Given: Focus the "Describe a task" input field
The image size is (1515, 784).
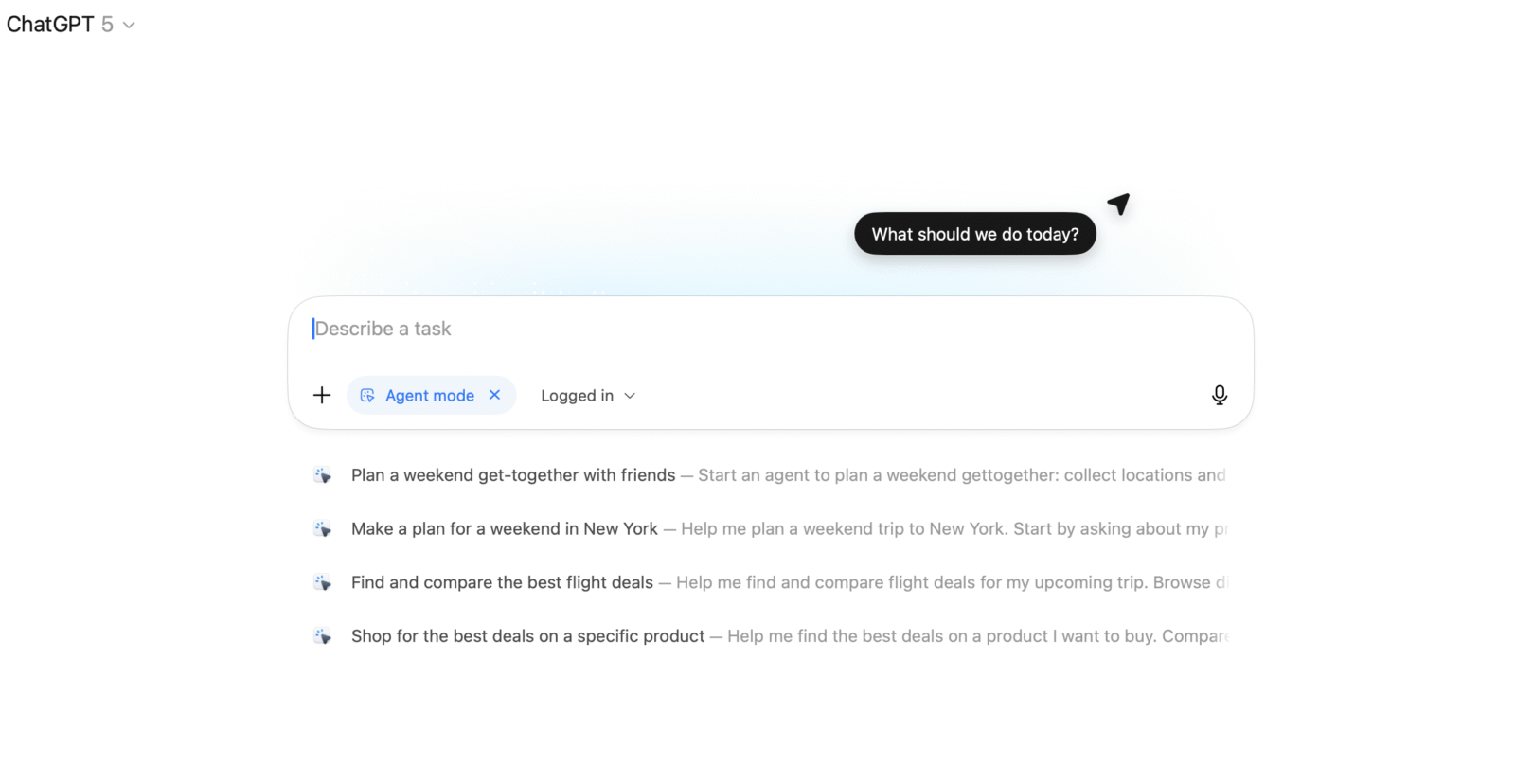Looking at the screenshot, I should click(x=757, y=330).
